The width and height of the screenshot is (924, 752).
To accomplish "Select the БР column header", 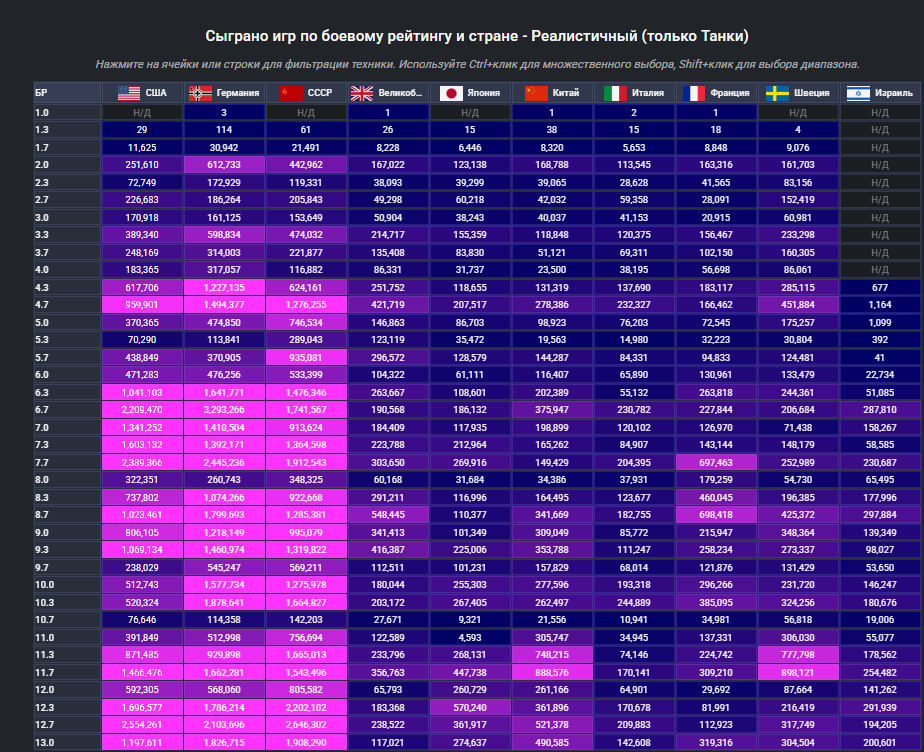I will (66, 93).
